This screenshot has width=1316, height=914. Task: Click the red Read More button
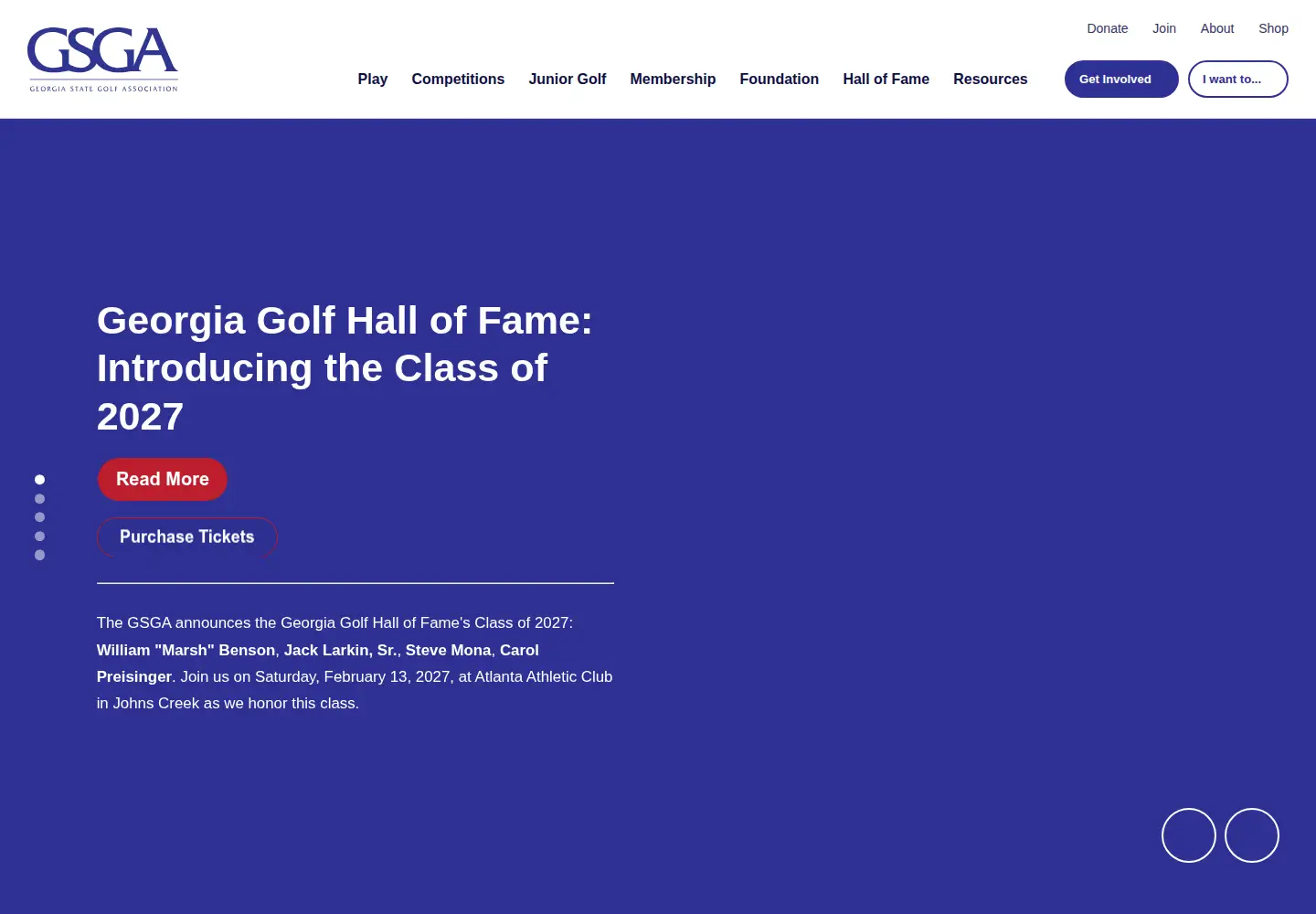click(x=163, y=479)
